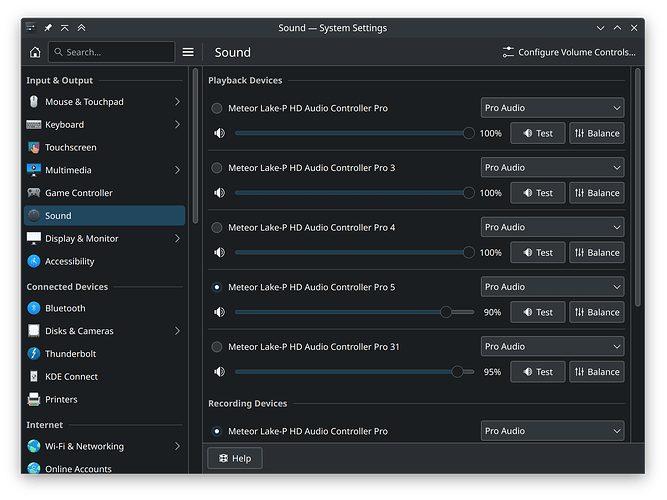Open Thunderbolt settings
The height and width of the screenshot is (500, 667).
pos(105,354)
